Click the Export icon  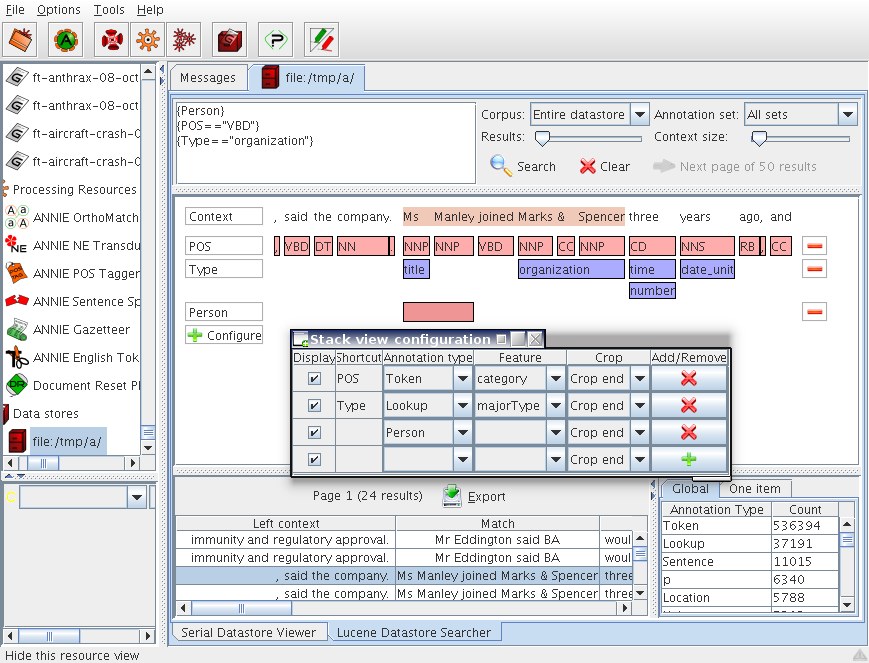click(452, 496)
